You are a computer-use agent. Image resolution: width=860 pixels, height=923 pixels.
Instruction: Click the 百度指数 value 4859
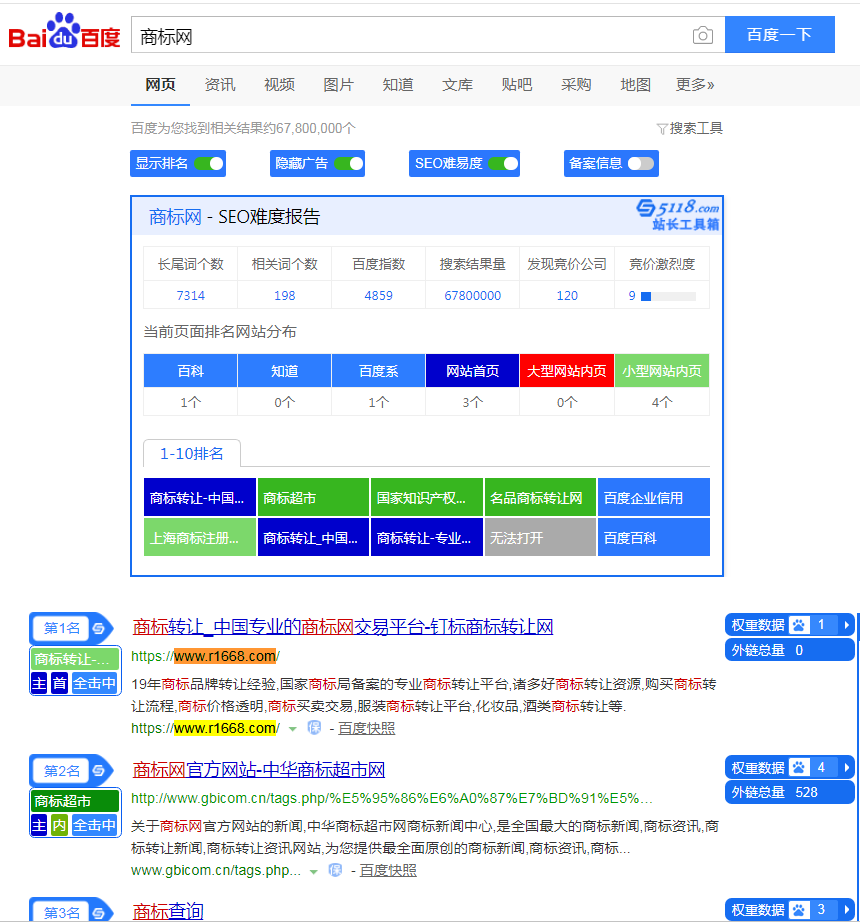click(378, 296)
